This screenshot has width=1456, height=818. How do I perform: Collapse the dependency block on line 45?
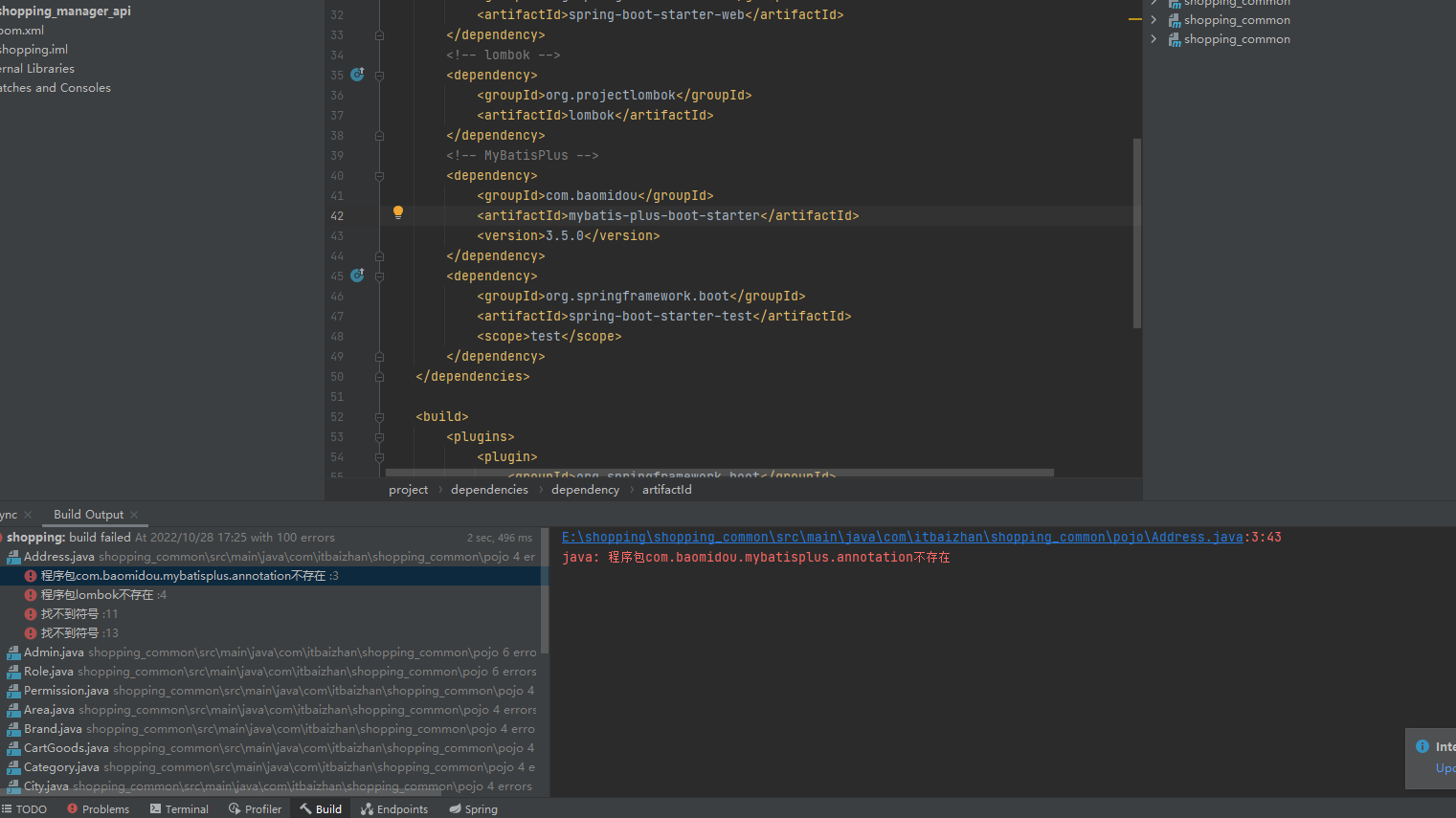pos(379,276)
